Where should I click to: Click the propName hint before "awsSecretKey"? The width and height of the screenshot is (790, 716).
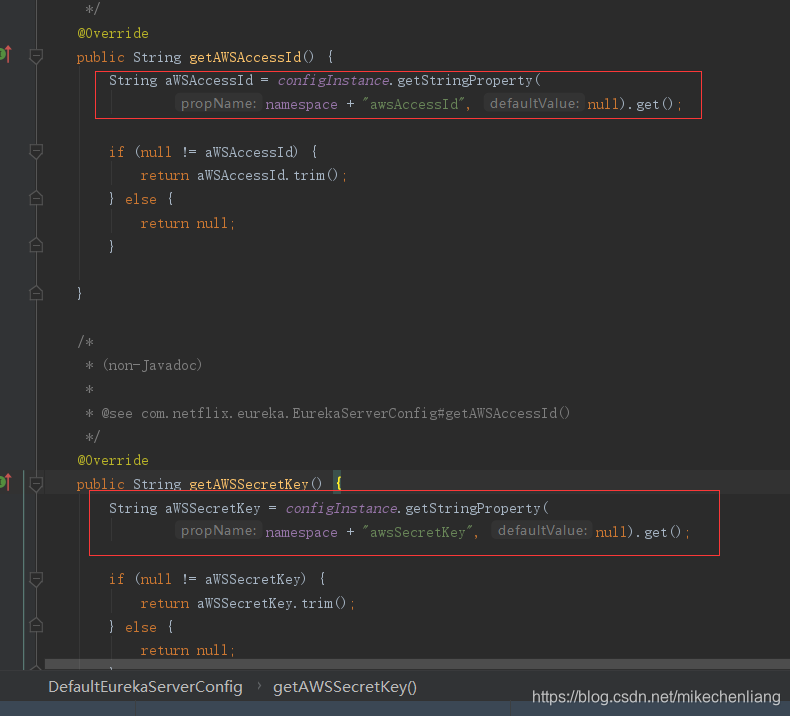[218, 531]
